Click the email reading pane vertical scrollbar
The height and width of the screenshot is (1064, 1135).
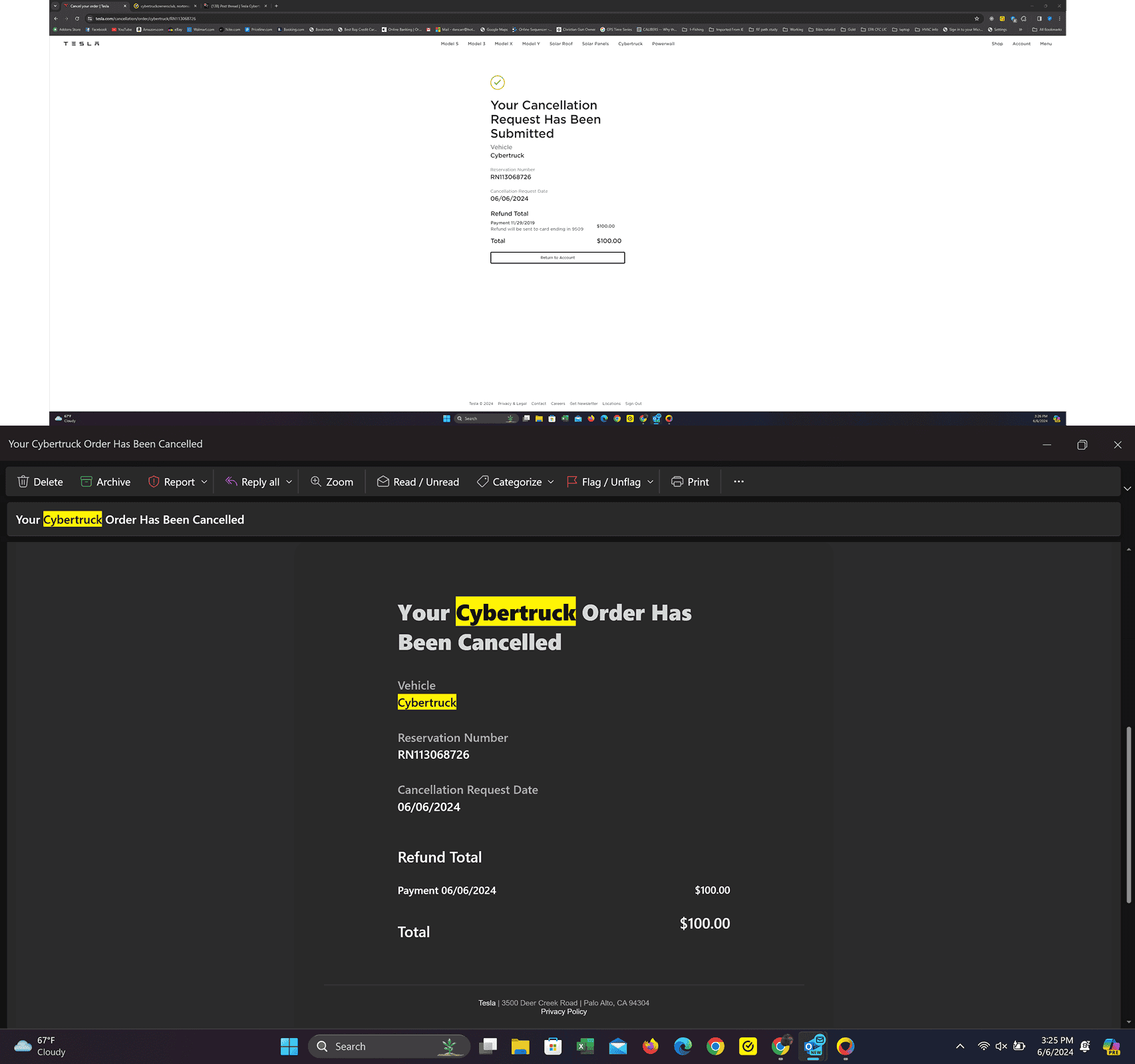point(1128,815)
